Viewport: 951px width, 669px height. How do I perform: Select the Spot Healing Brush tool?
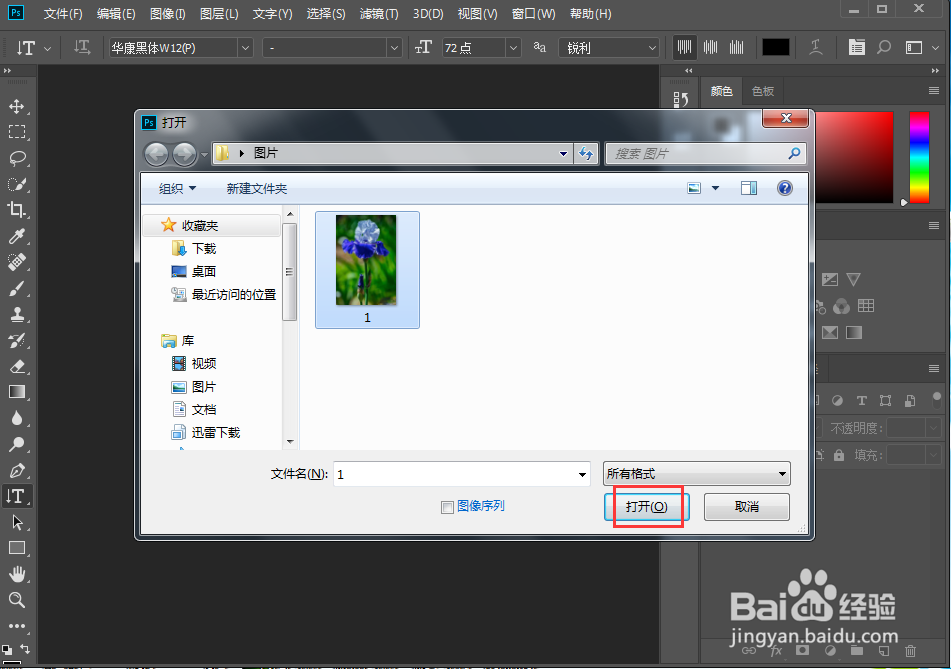tap(16, 262)
